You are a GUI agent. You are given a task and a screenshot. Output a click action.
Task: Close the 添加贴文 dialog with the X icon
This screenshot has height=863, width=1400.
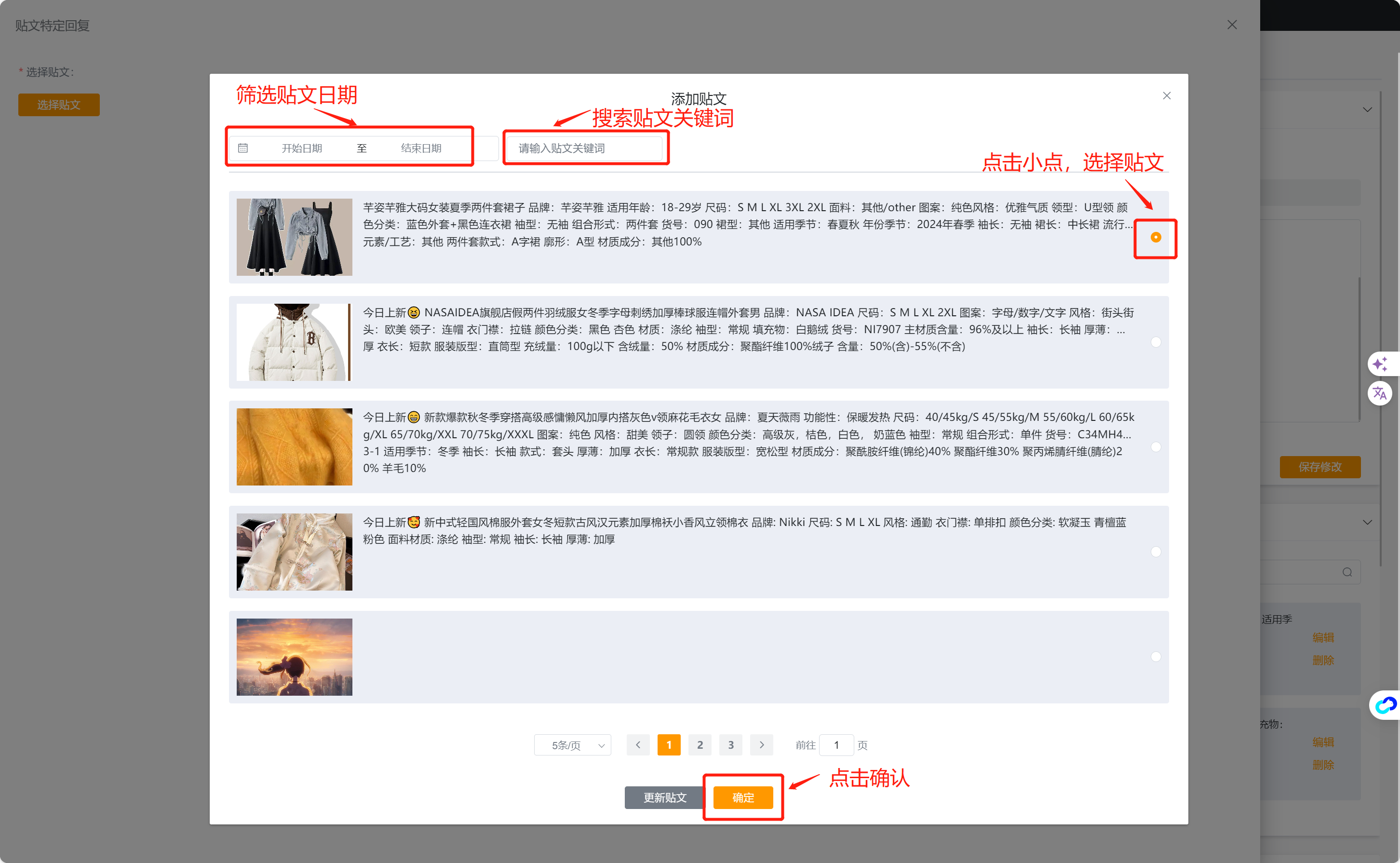point(1167,96)
